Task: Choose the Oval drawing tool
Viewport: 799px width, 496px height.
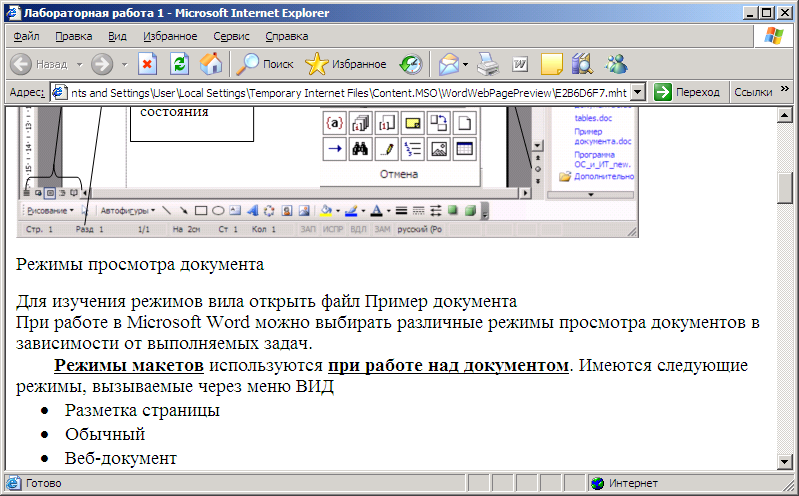Action: pos(218,211)
